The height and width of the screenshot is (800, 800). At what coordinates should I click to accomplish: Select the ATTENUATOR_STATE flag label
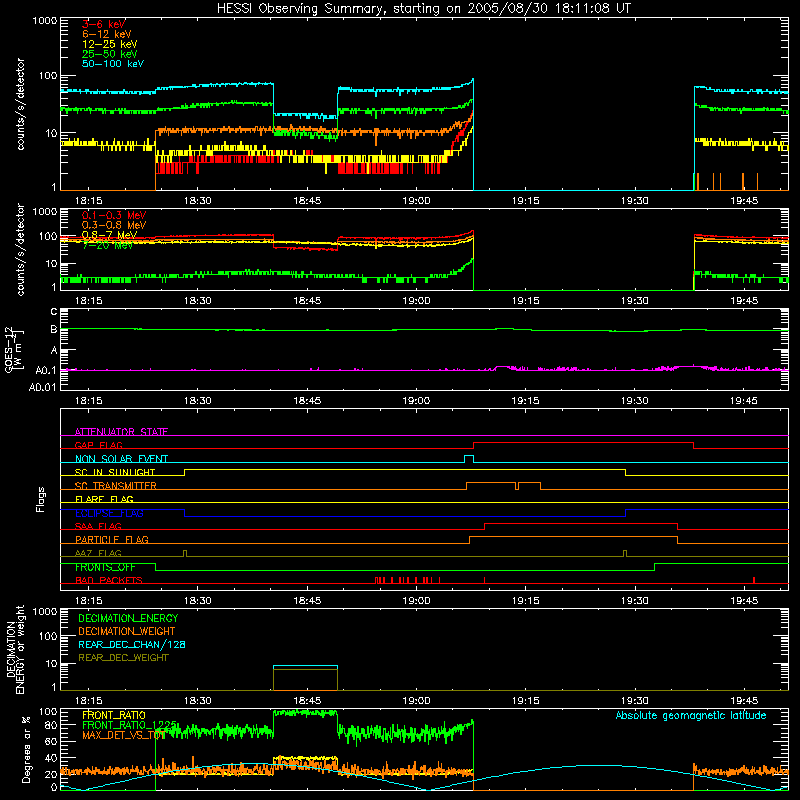121,432
